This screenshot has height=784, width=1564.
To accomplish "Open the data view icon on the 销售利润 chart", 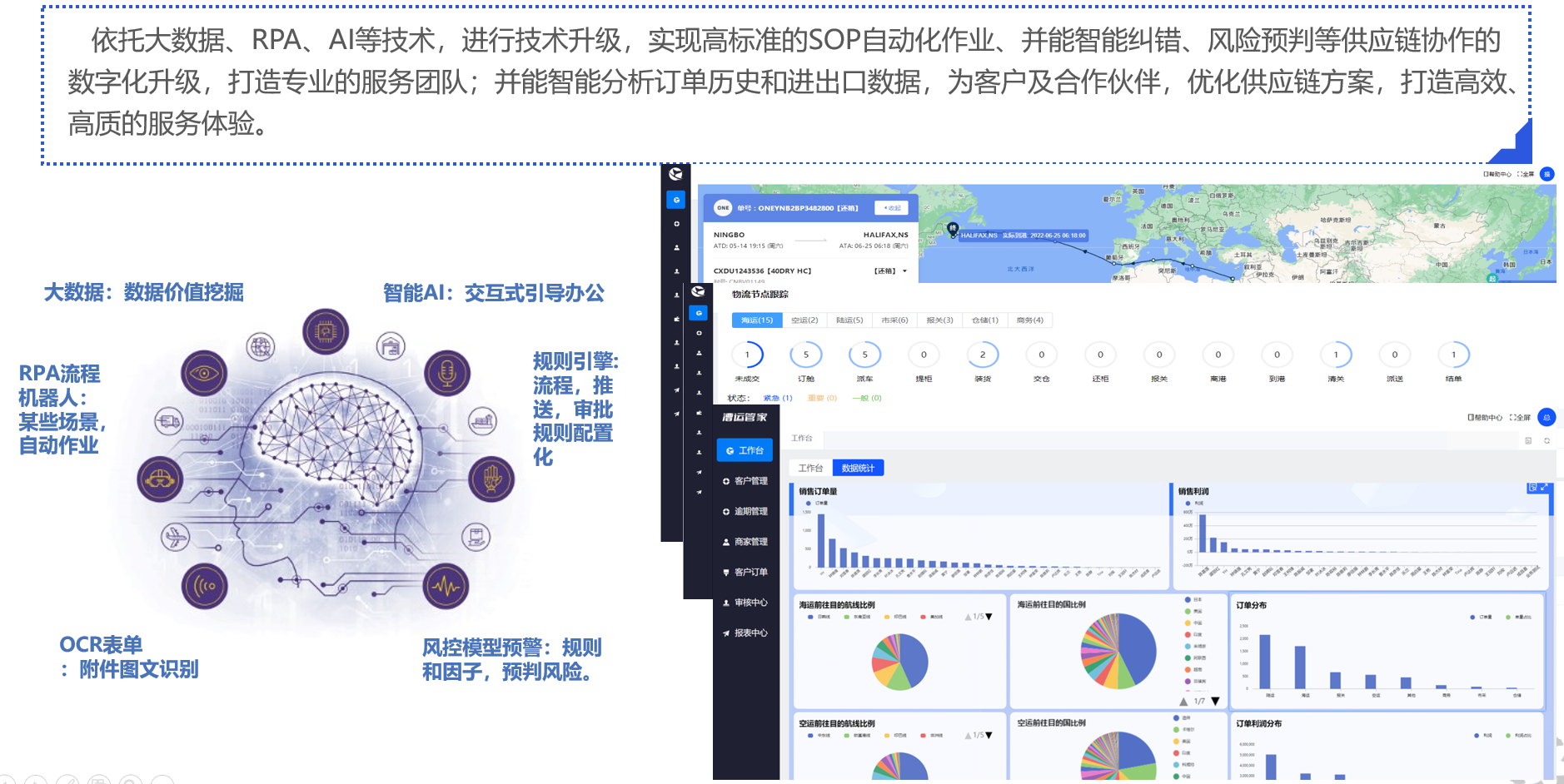I will coord(1532,488).
